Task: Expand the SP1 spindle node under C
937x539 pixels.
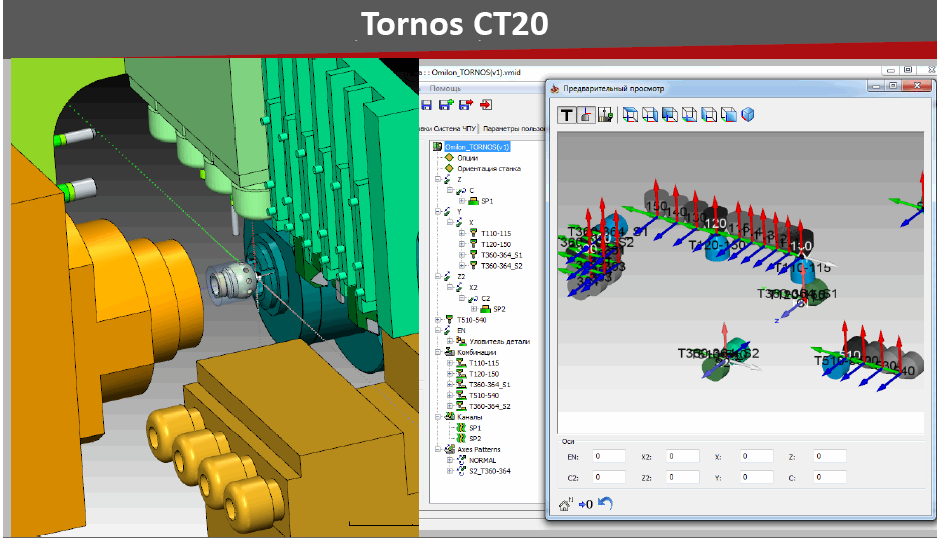Action: point(462,201)
